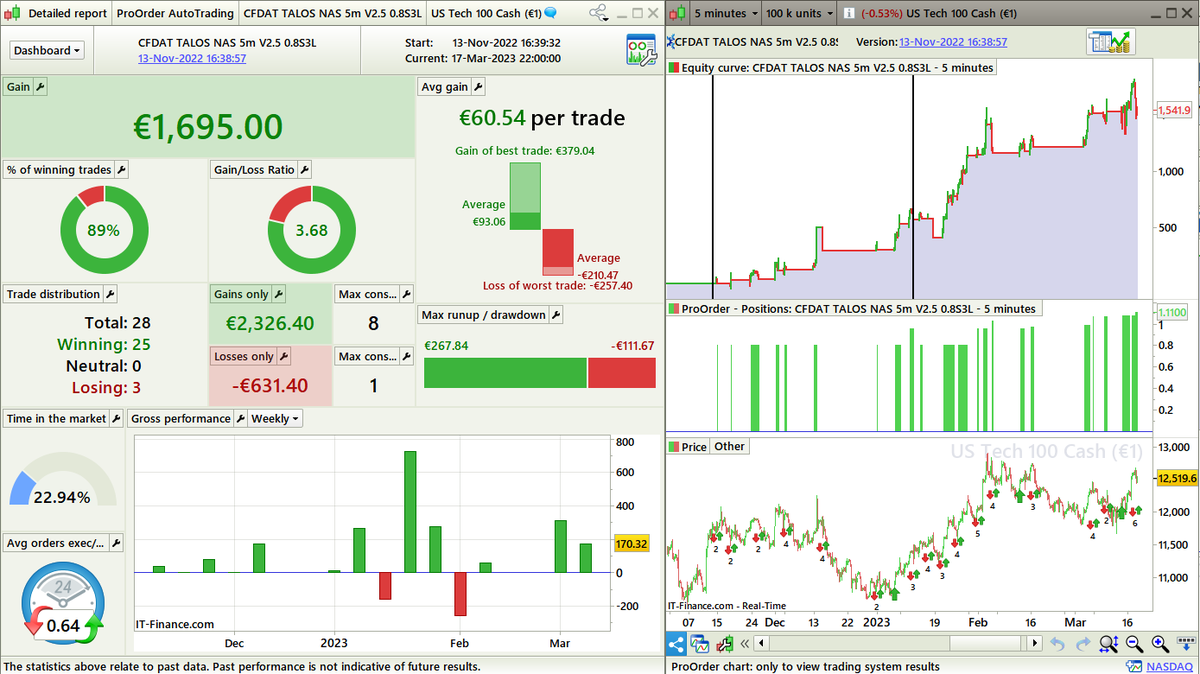Screen dimensions: 1200x674
Task: Open wrench for % of winning trades
Action: point(121,170)
